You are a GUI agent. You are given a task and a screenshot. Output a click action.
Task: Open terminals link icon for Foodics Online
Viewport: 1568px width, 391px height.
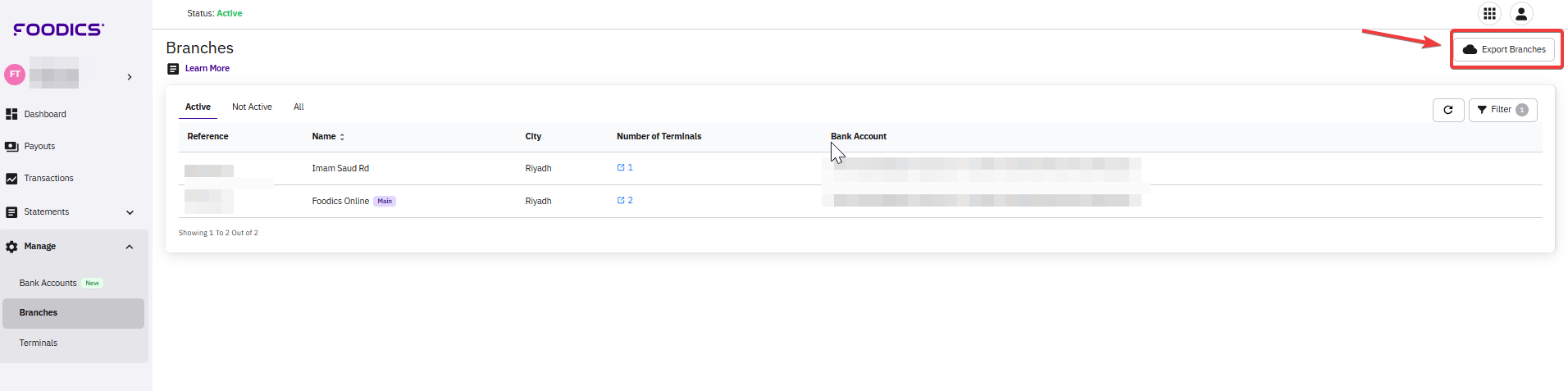(x=621, y=201)
